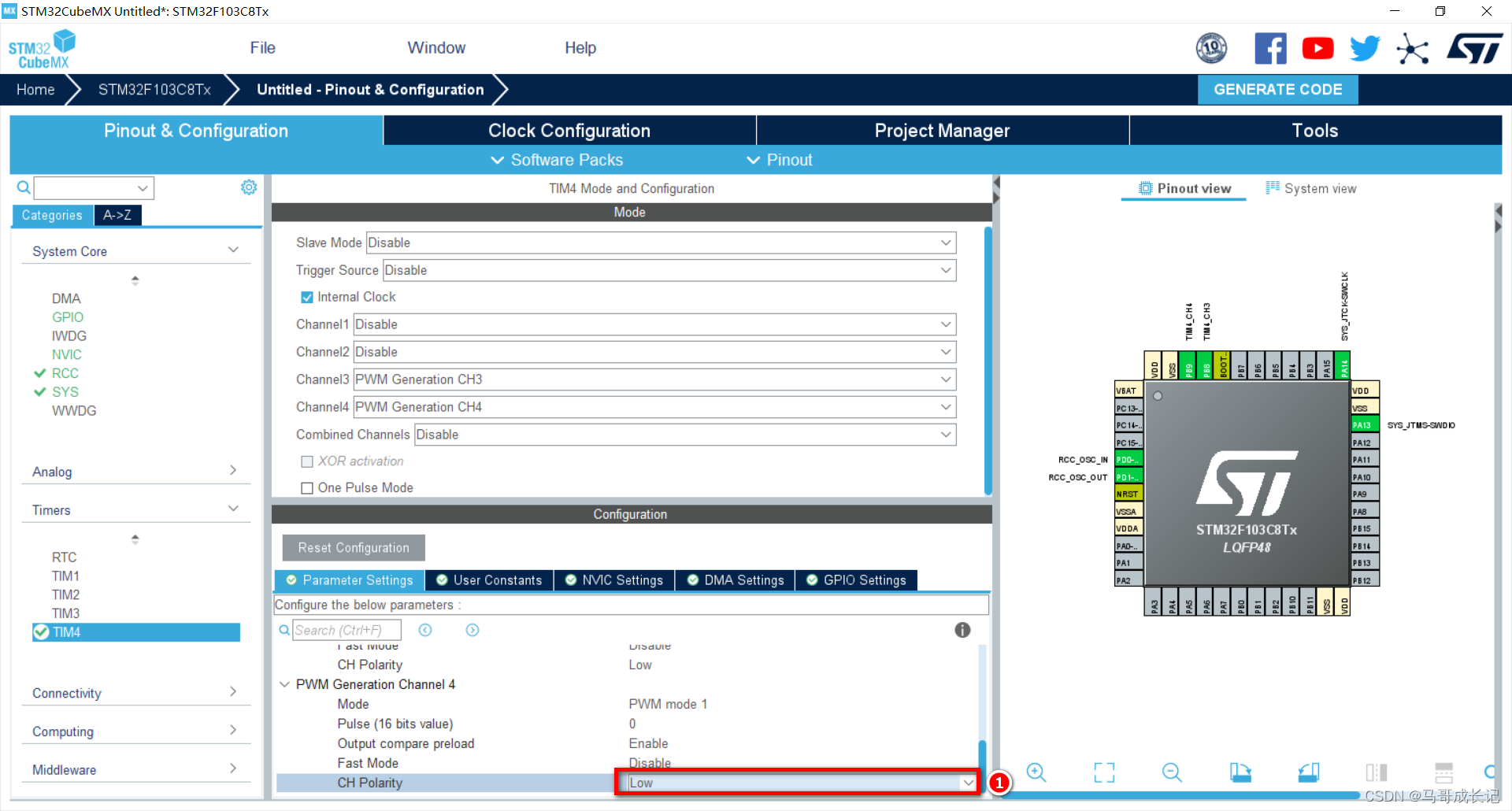Click the BOOT0 pin on the chip
Screen dimensions: 1512x811
1222,365
